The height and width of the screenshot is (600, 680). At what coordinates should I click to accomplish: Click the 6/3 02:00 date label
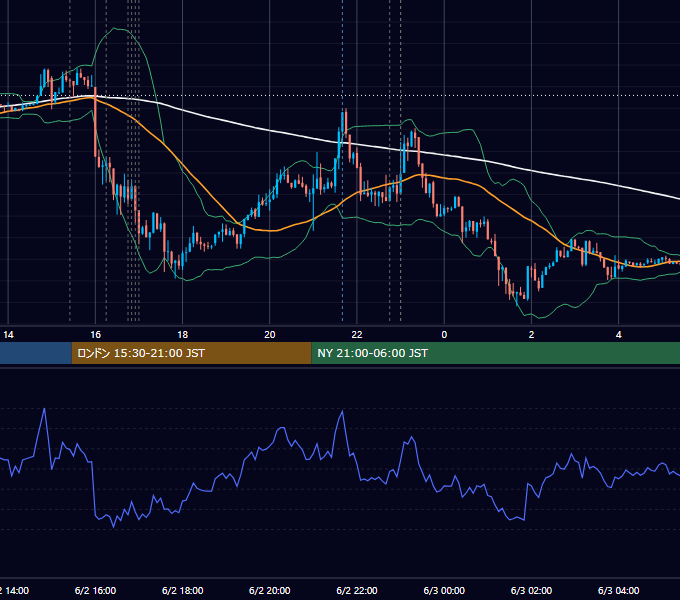click(531, 590)
